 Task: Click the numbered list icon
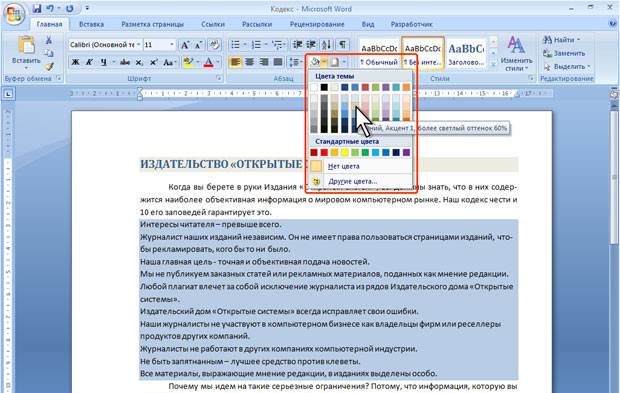(256, 45)
